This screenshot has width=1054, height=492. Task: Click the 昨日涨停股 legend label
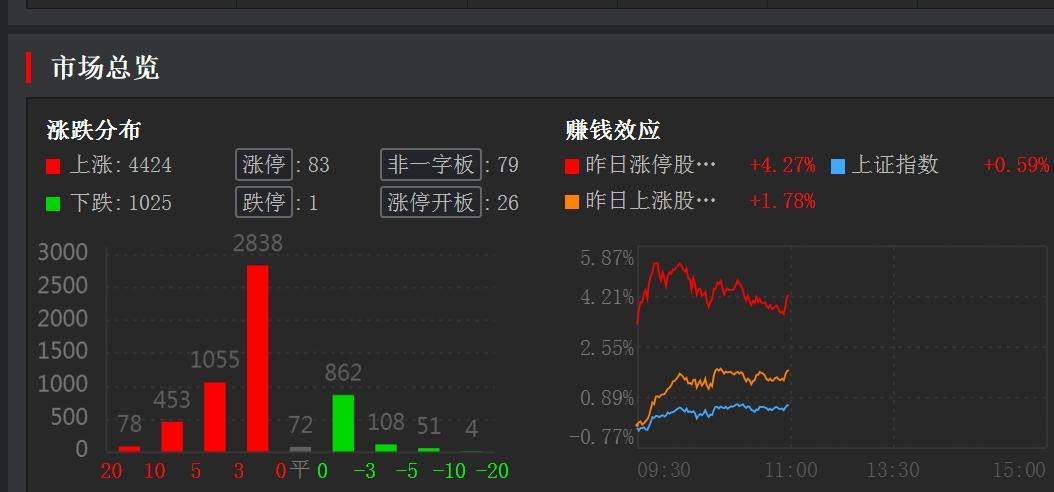coord(651,165)
